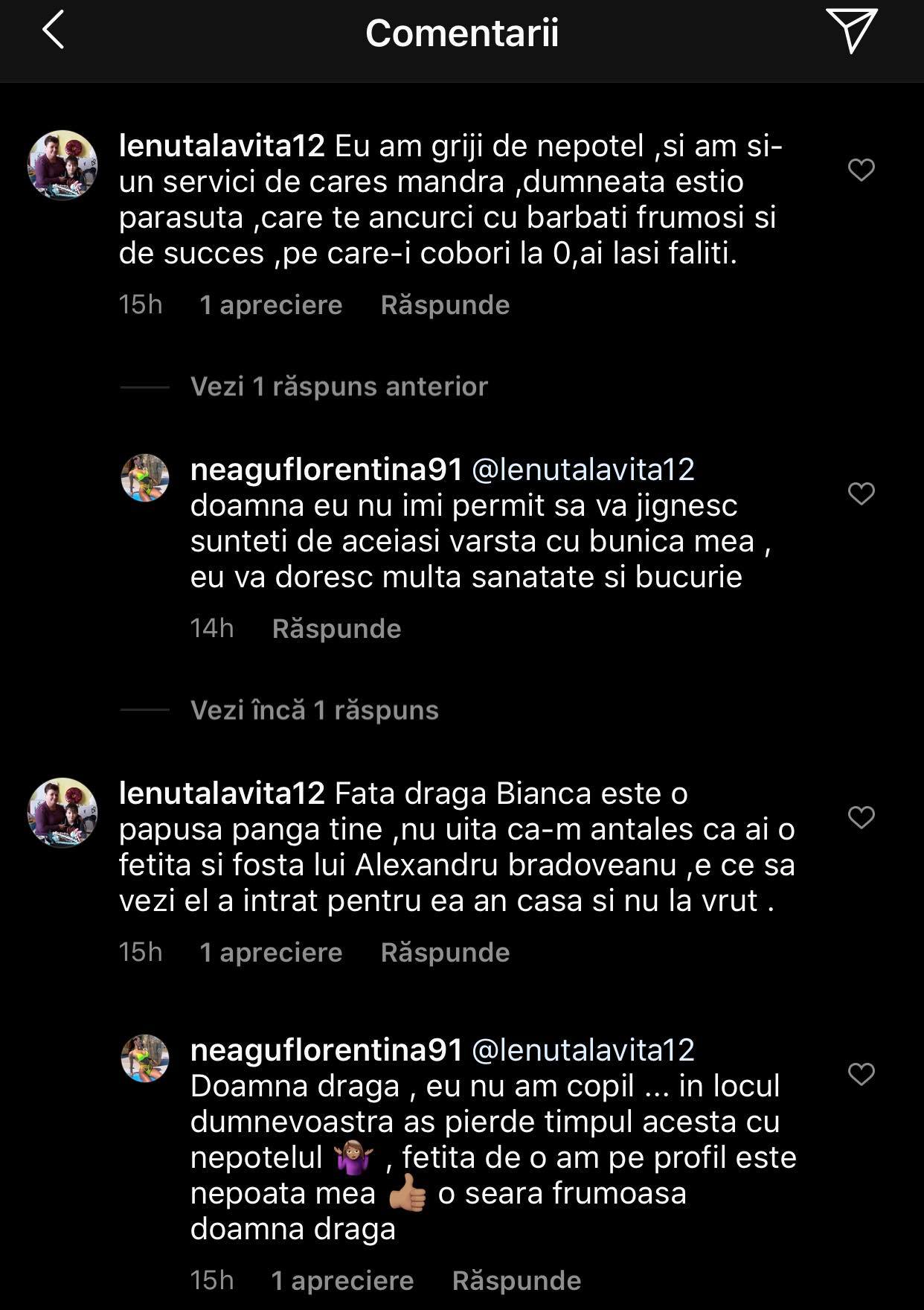The height and width of the screenshot is (1310, 924).
Task: Like the 'Fata draga Bianca' comment
Action: coord(861,817)
